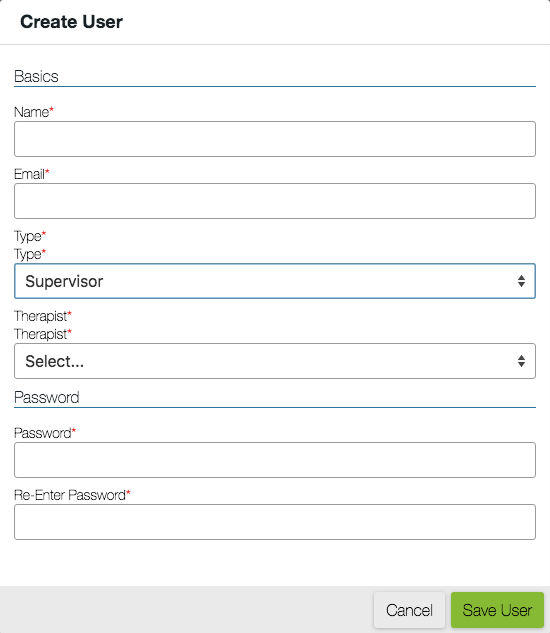Image resolution: width=550 pixels, height=633 pixels.
Task: Focus the Re-Enter Password input field
Action: (x=275, y=522)
